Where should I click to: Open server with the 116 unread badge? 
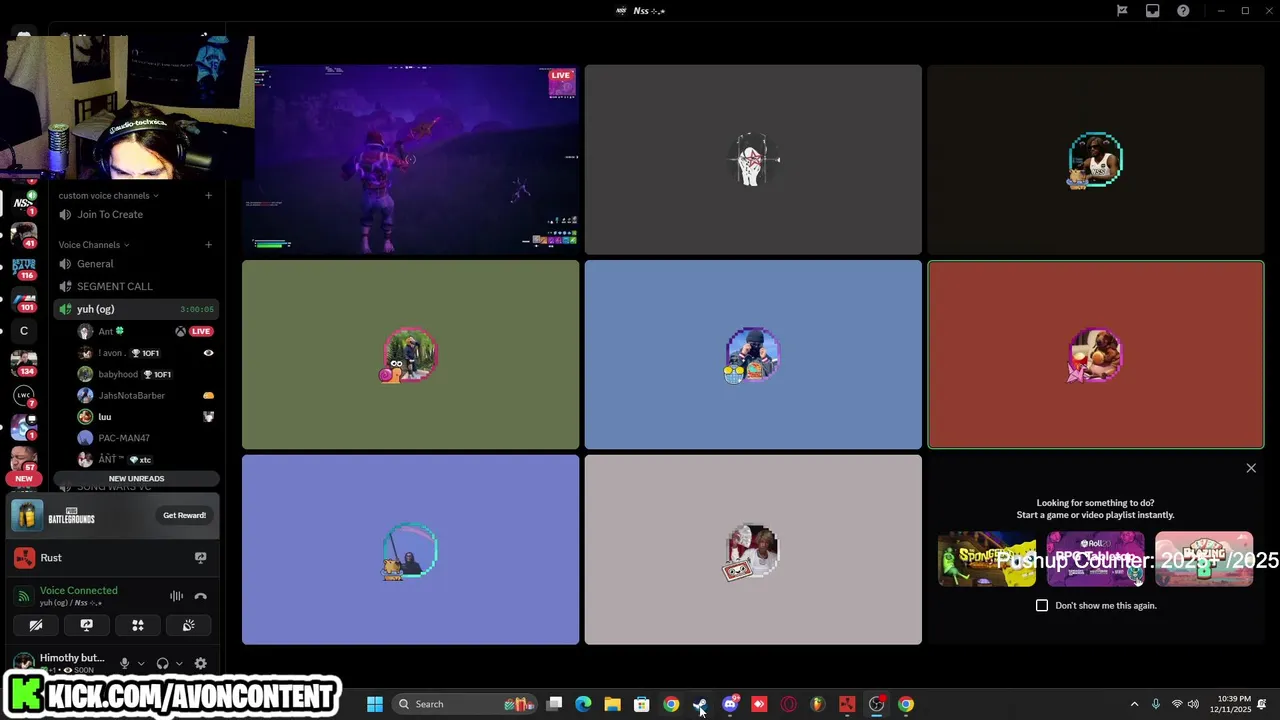coord(23,267)
